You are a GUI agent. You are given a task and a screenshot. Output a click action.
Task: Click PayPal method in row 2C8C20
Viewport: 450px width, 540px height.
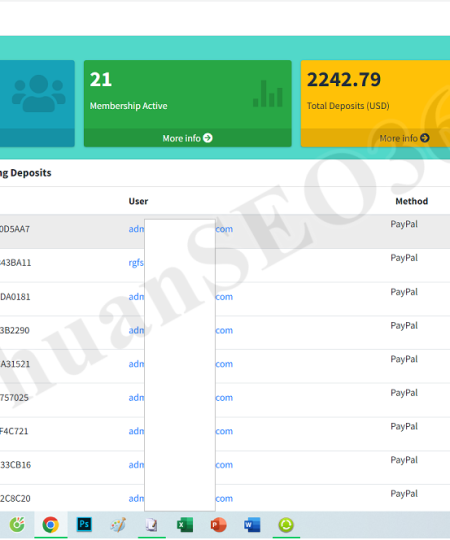(x=404, y=494)
